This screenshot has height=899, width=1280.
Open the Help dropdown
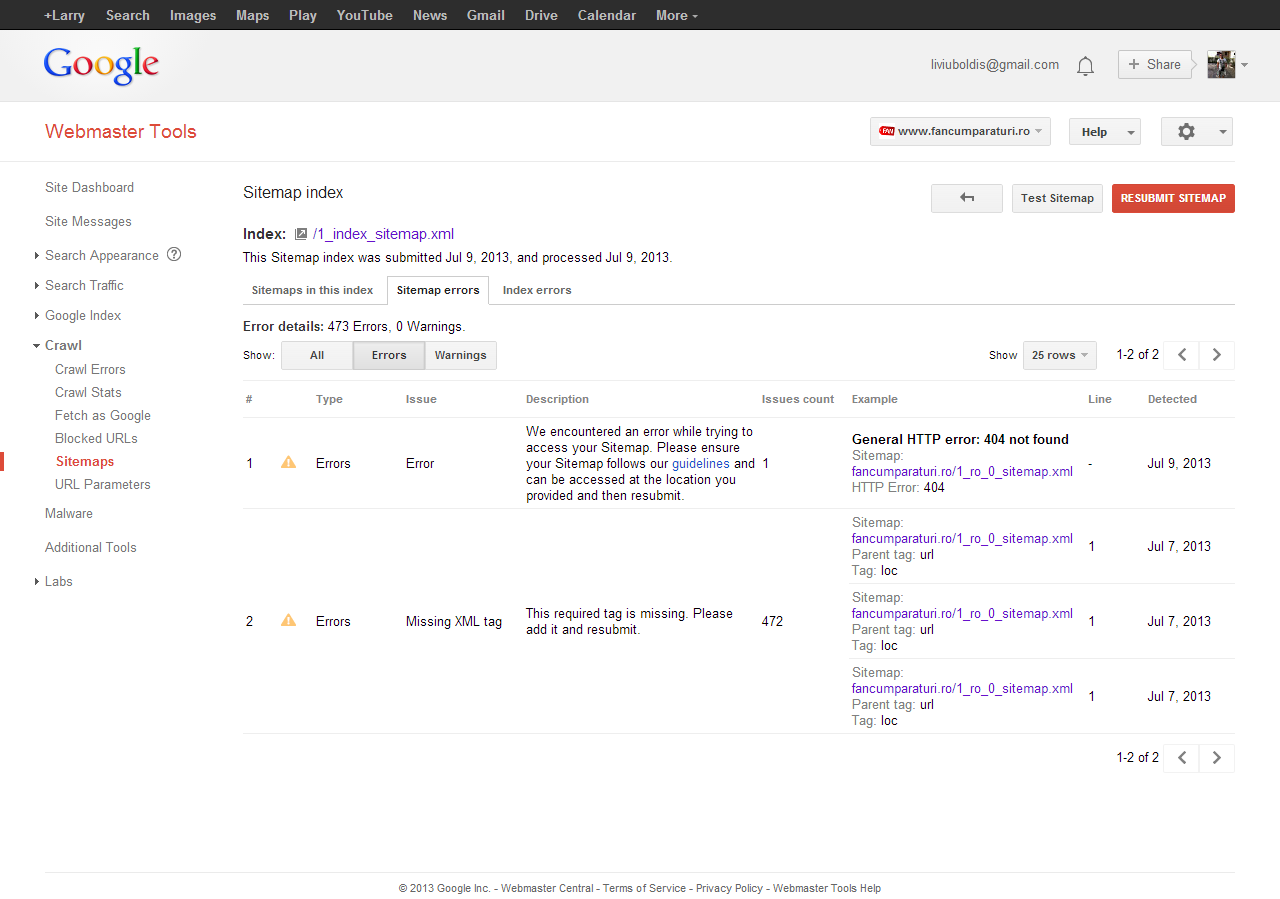click(1104, 132)
